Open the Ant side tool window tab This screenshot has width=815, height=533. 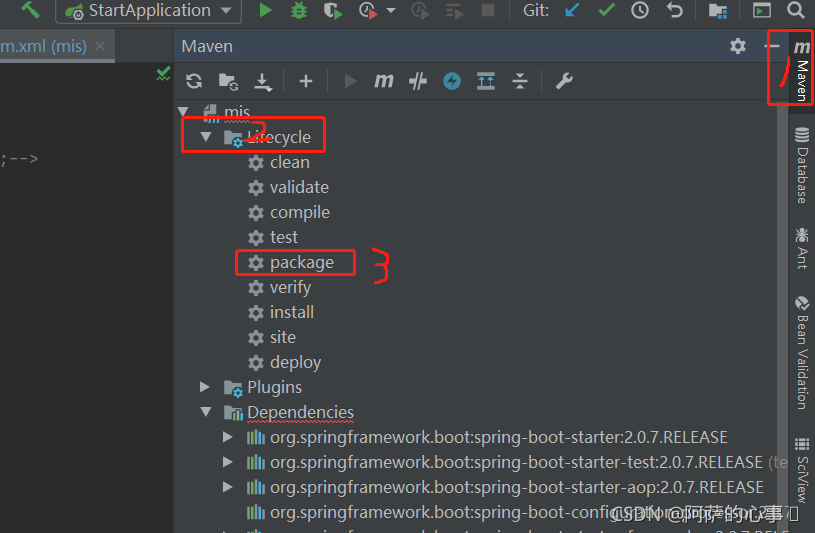(x=802, y=248)
